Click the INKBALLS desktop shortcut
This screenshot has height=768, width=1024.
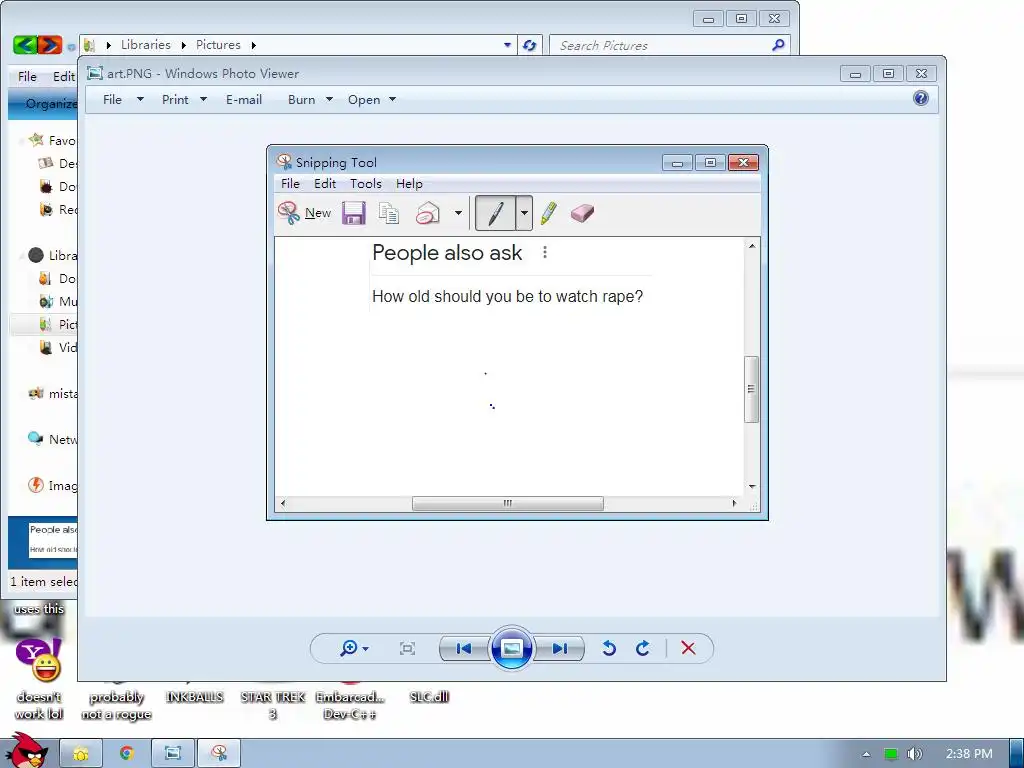click(195, 697)
